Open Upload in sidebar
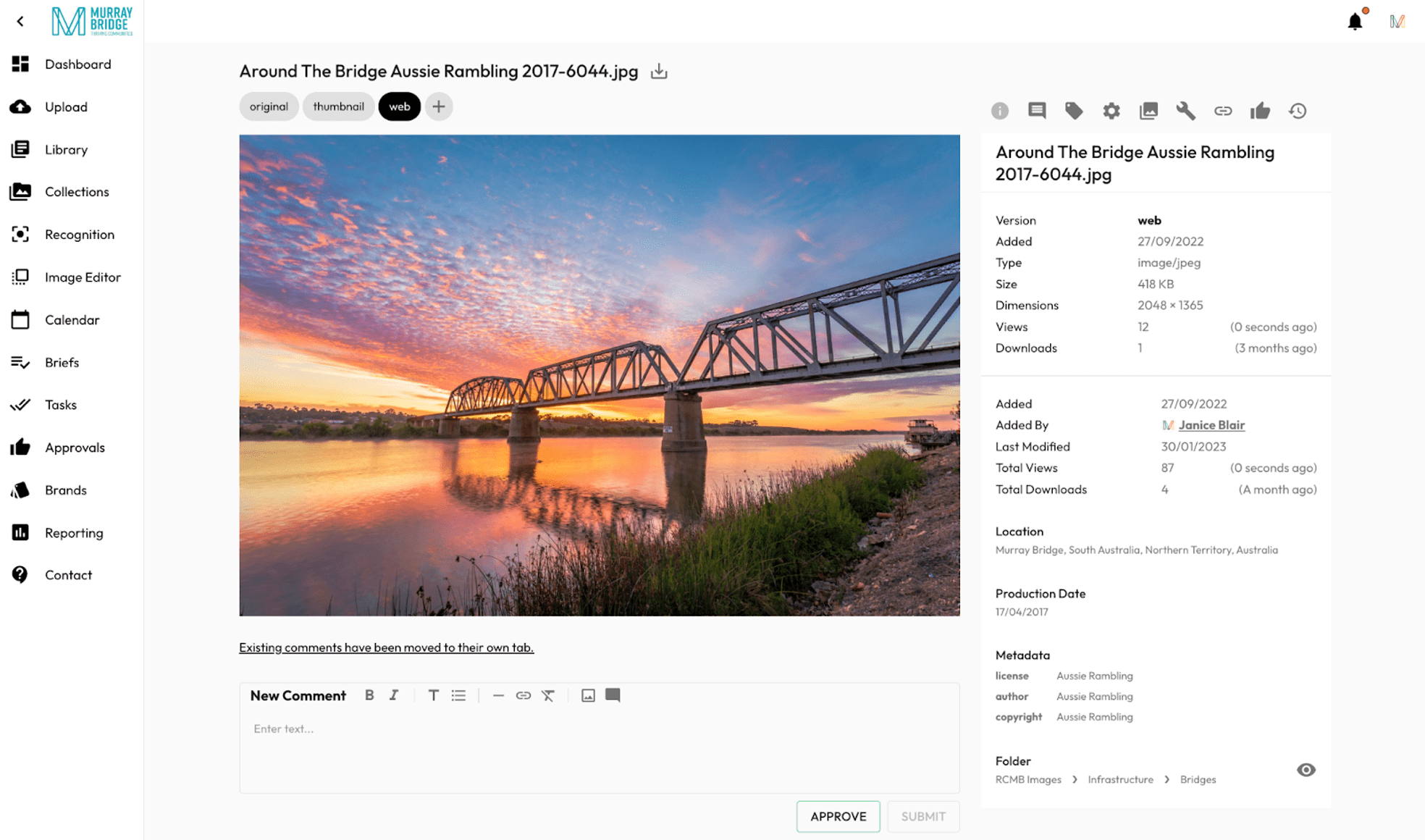Screen dimensions: 1425x840 pos(71,106)
